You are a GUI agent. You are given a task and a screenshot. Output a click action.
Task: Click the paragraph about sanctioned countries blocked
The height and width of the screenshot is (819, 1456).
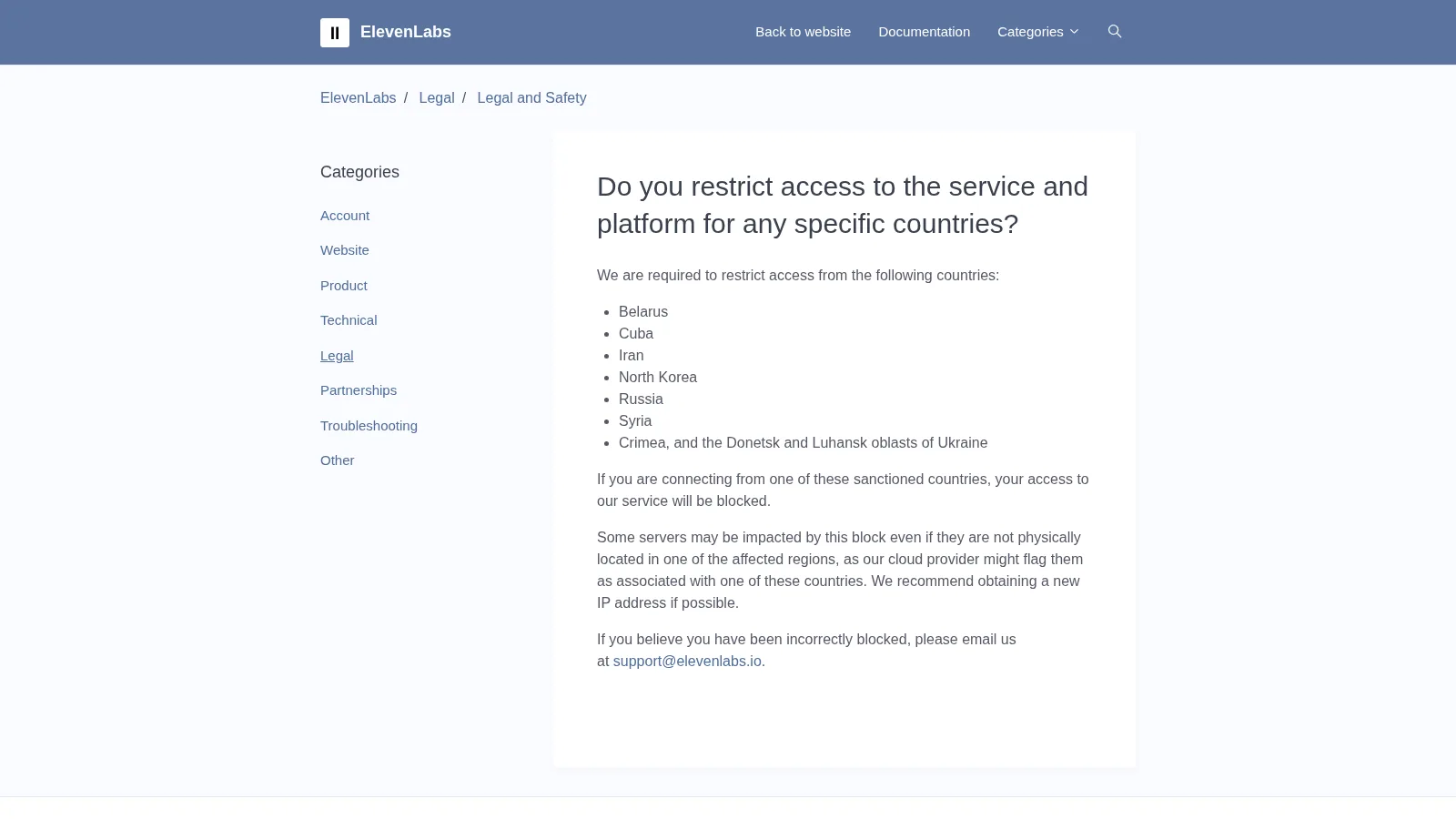(843, 490)
